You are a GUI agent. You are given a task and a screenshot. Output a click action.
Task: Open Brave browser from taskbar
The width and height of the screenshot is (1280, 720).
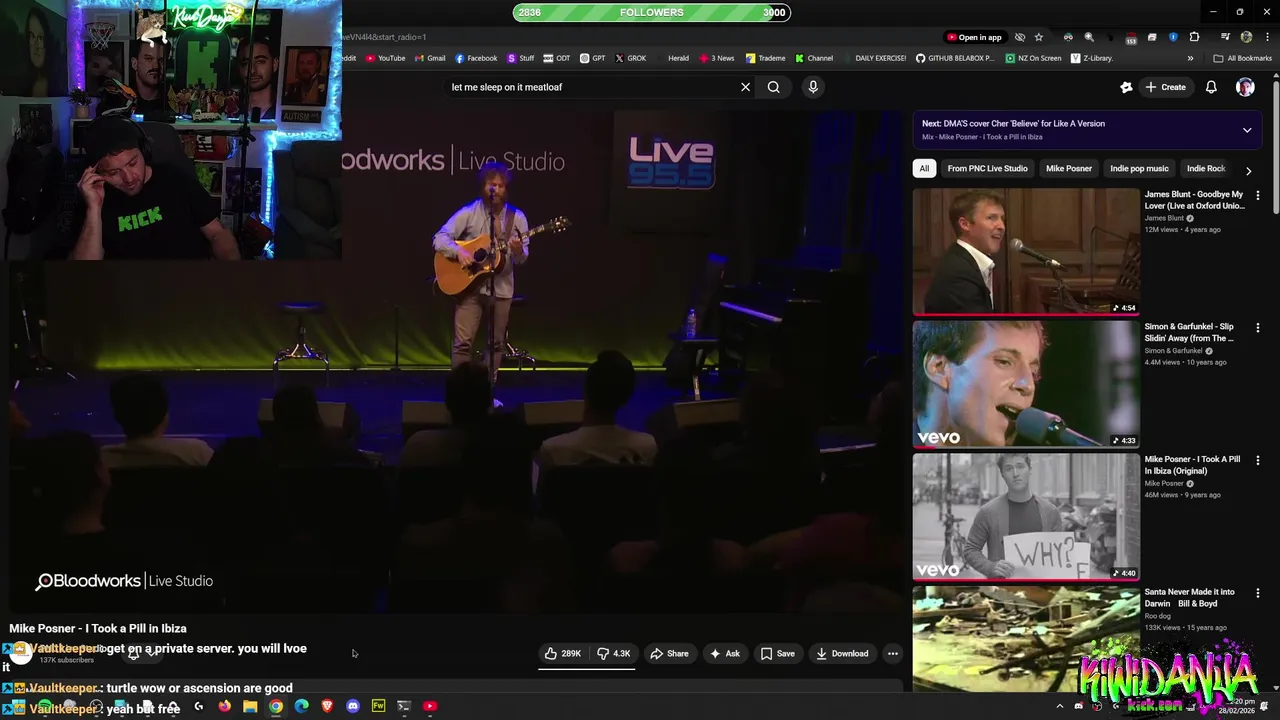pos(327,706)
